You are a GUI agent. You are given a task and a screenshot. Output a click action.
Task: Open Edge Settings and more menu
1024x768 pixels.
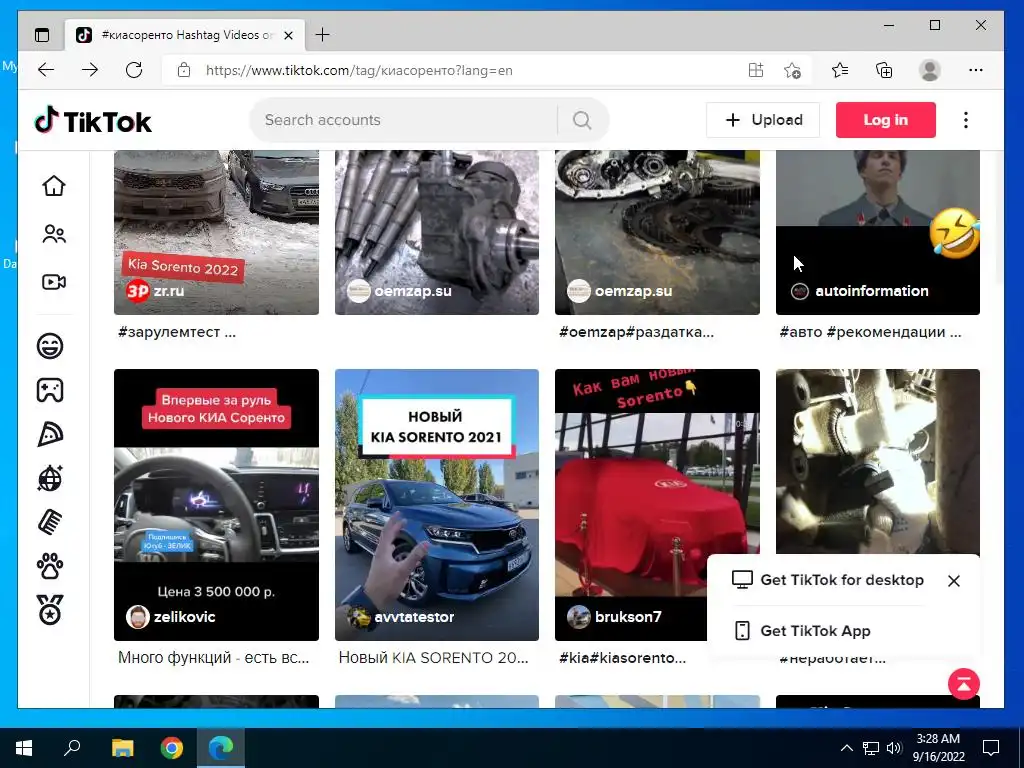point(976,70)
